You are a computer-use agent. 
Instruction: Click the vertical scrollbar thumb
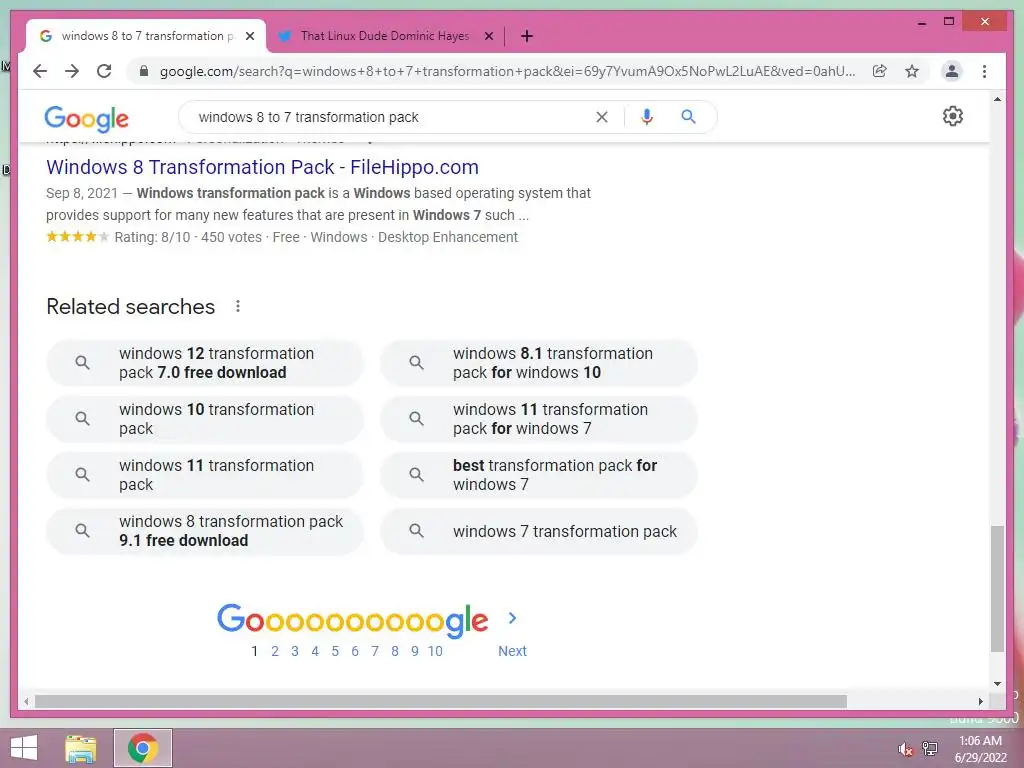(x=997, y=588)
